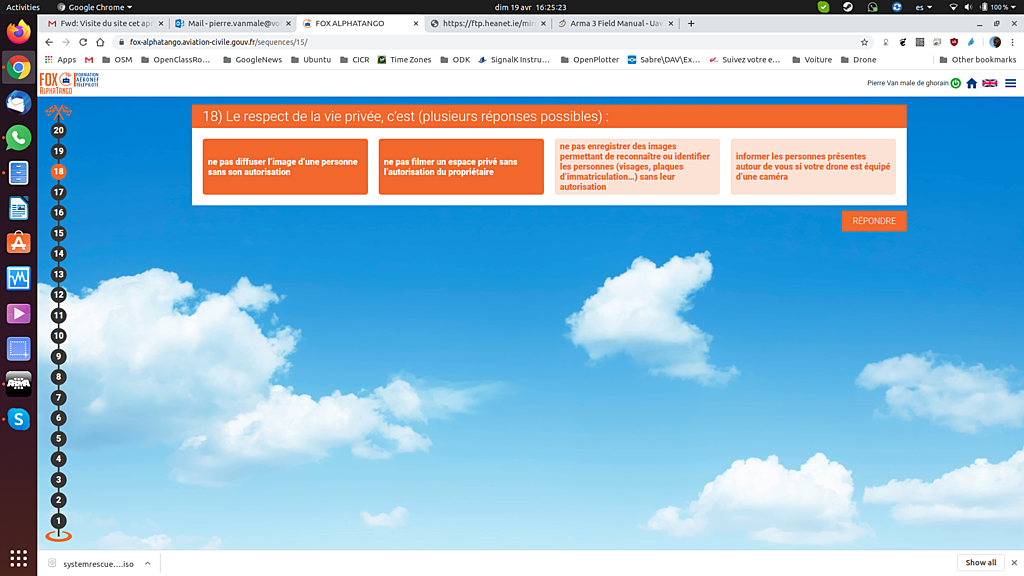Open the hamburger menu on the site header
The width and height of the screenshot is (1024, 576).
tap(1010, 83)
